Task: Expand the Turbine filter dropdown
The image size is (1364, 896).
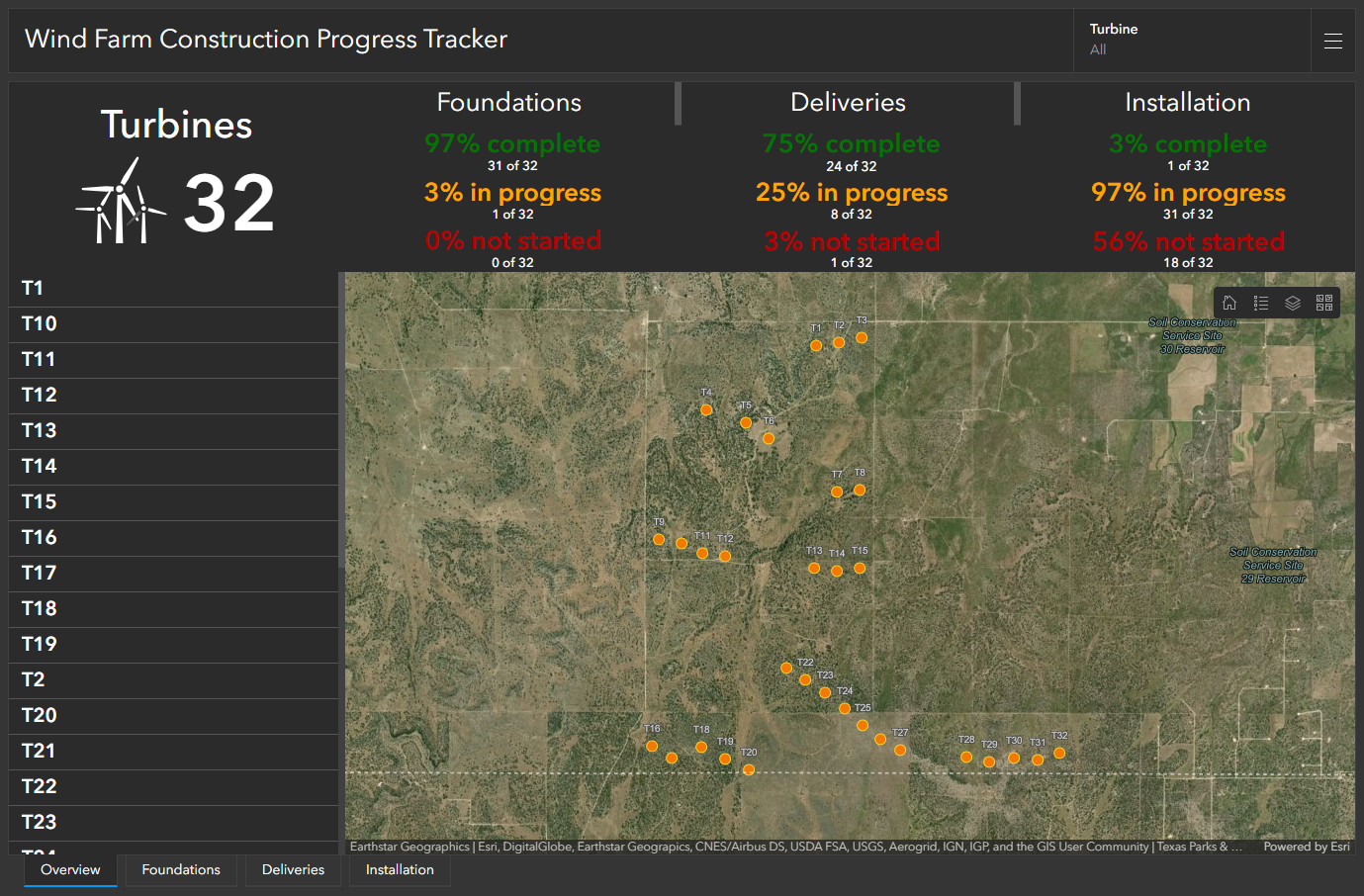Action: [x=1191, y=40]
